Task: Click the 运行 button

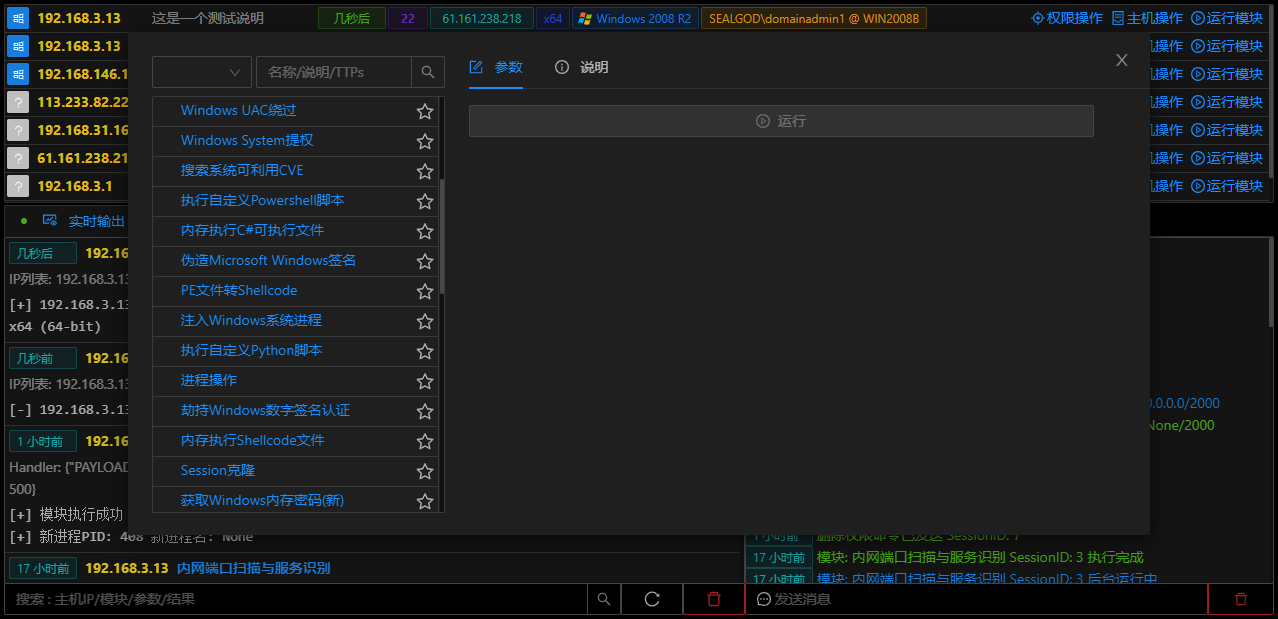Action: tap(781, 121)
